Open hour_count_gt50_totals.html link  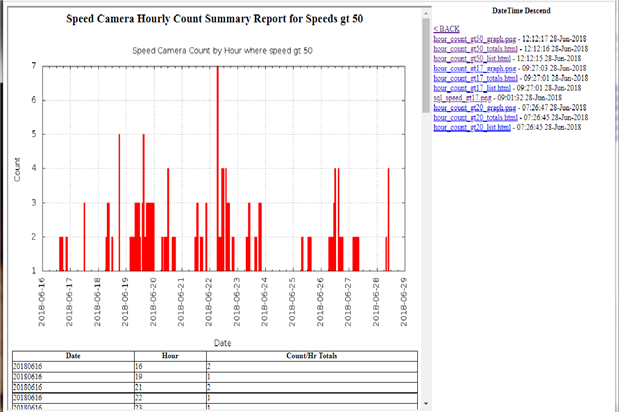tap(475, 49)
